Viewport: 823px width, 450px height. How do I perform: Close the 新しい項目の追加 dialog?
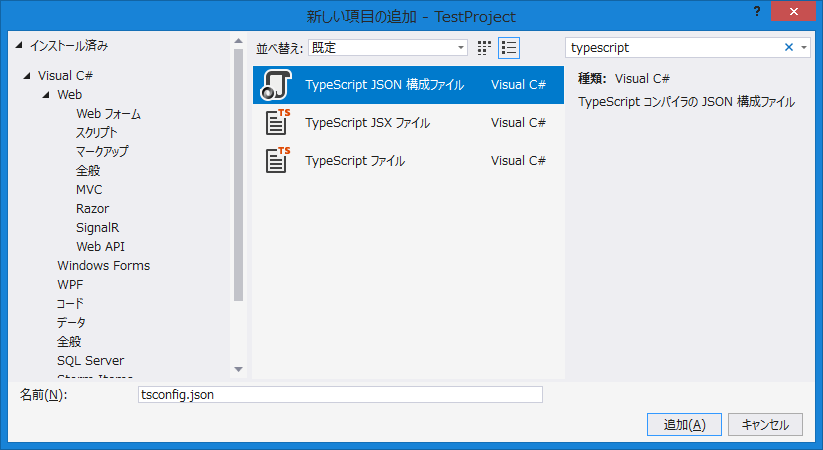(x=793, y=11)
